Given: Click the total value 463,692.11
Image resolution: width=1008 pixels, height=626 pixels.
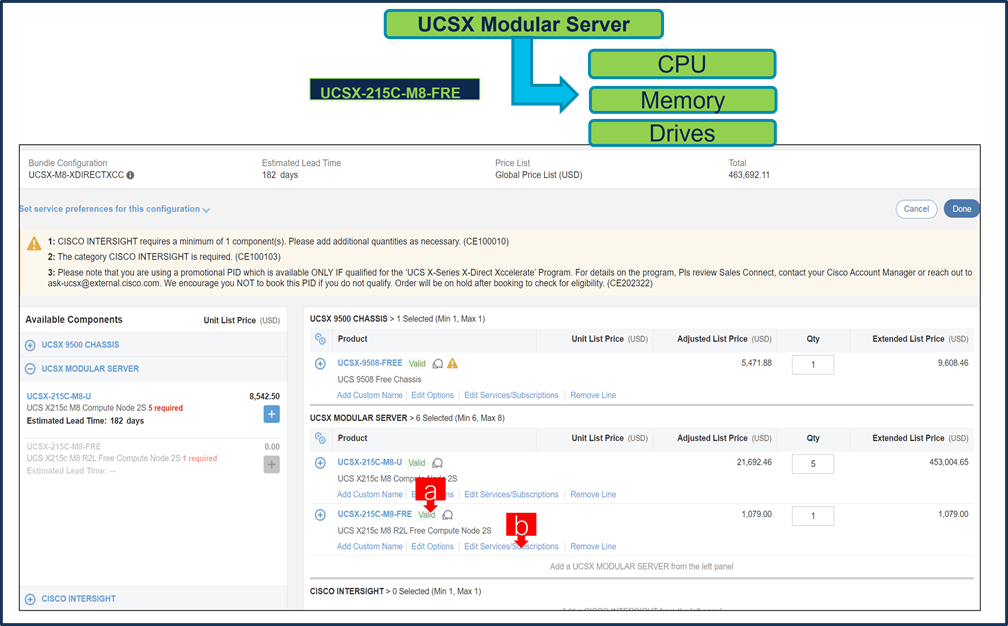Looking at the screenshot, I should pos(749,175).
